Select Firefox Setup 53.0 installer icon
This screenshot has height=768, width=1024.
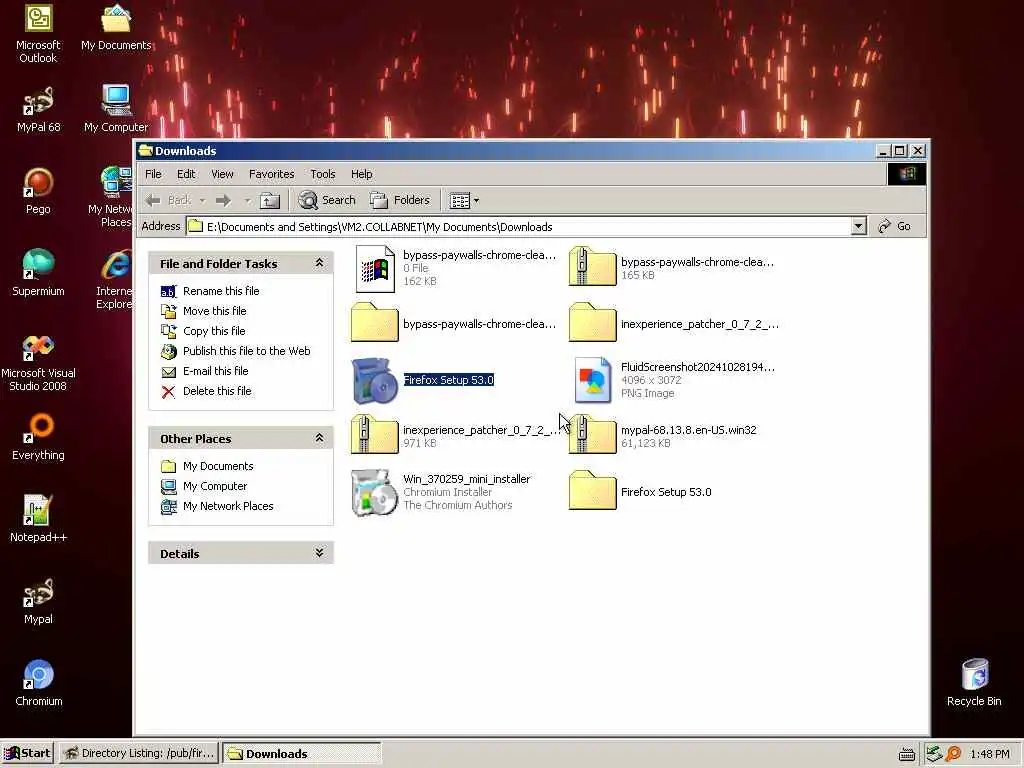click(374, 381)
